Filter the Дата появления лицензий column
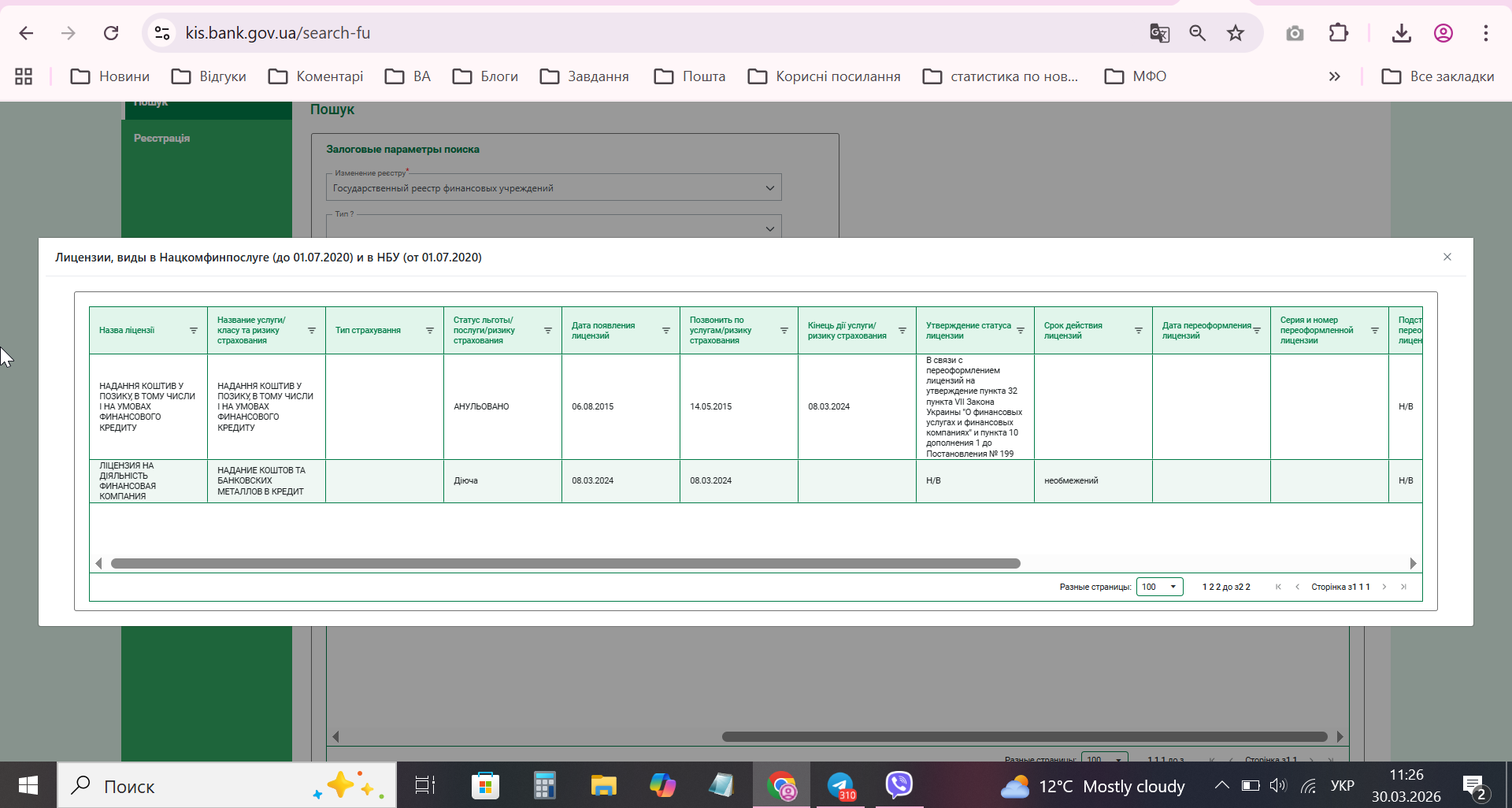 666,331
